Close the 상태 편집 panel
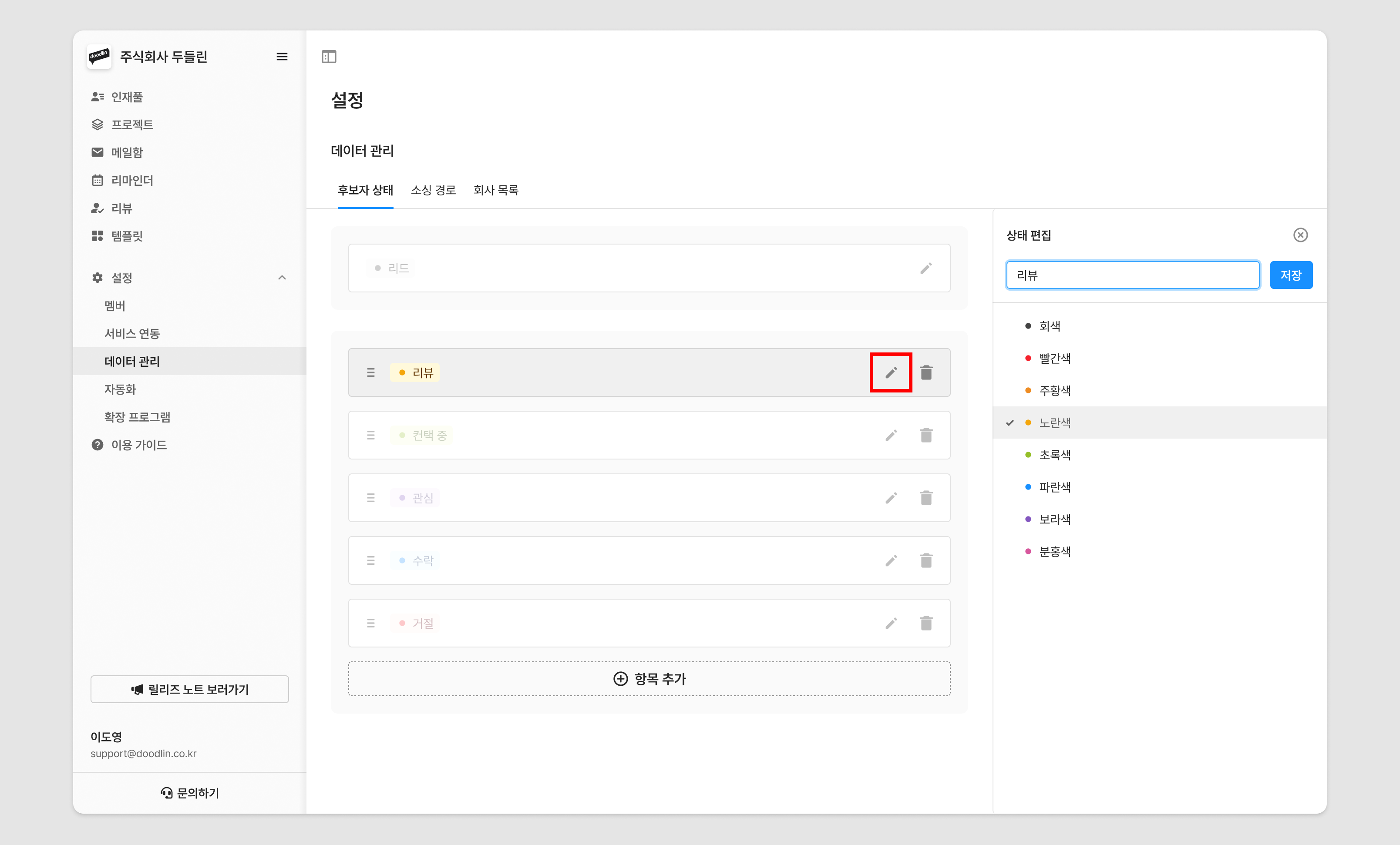1400x845 pixels. pos(1300,235)
